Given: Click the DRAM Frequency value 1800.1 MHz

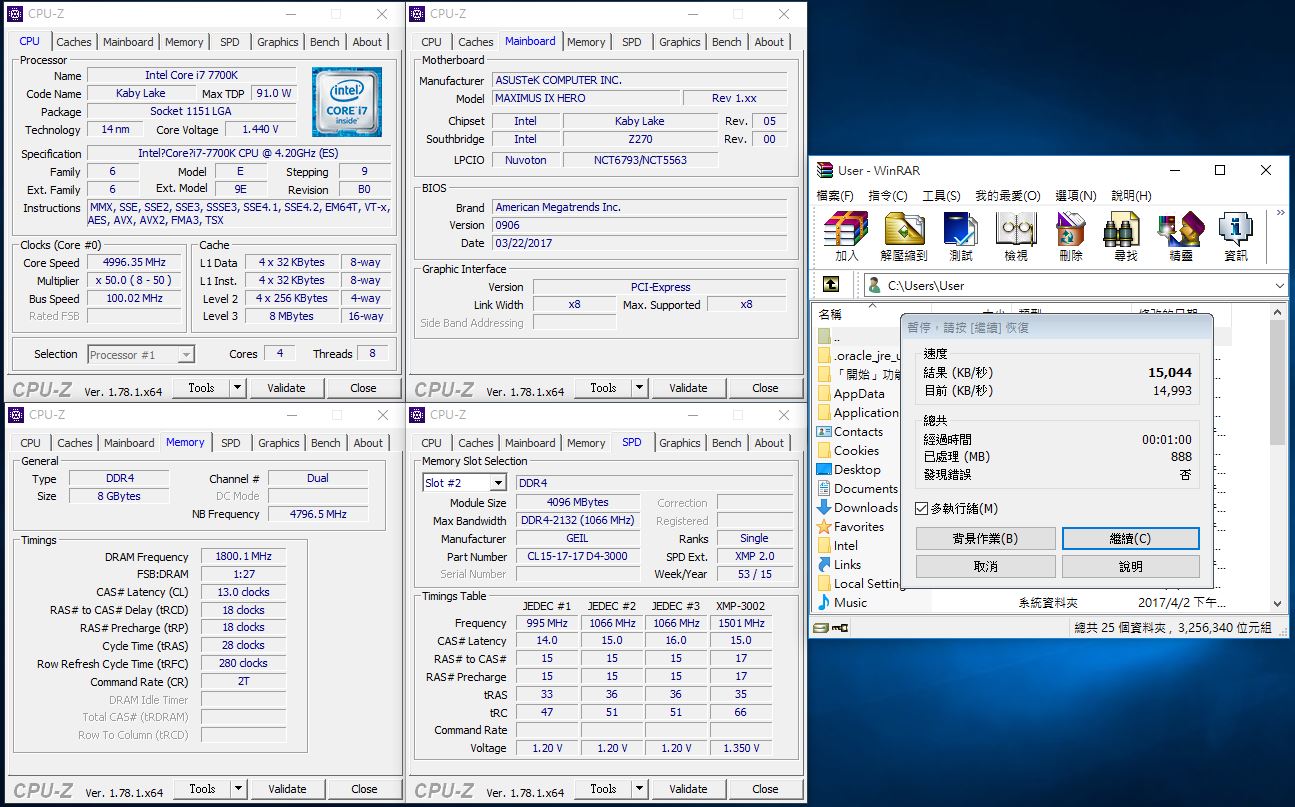Looking at the screenshot, I should pos(243,557).
